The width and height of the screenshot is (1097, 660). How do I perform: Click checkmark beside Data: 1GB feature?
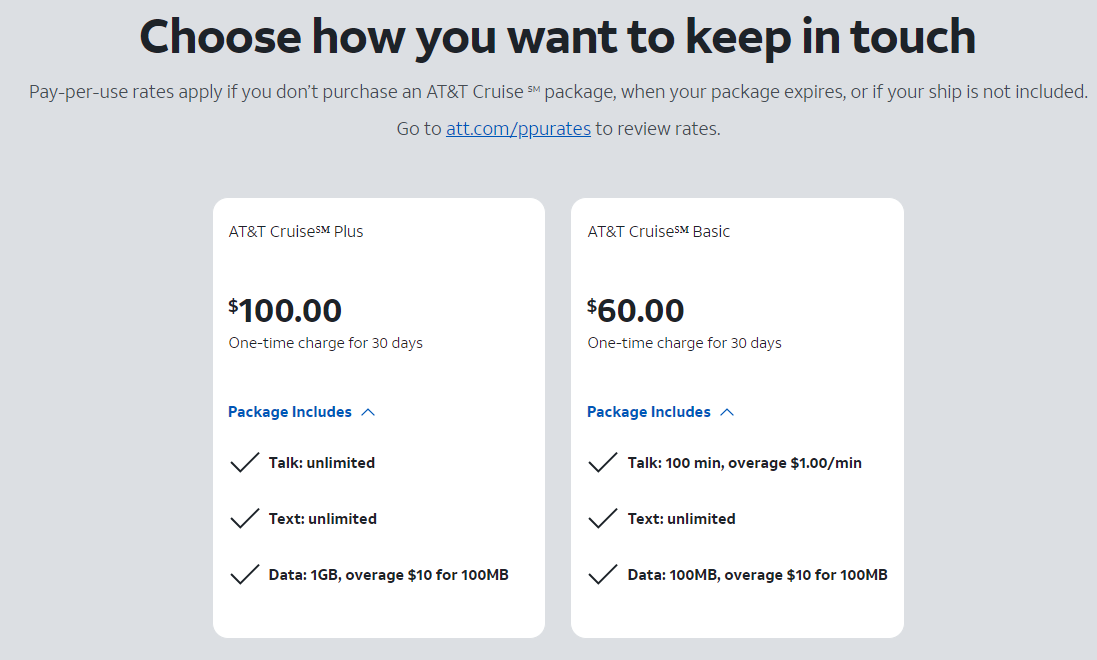click(x=245, y=575)
